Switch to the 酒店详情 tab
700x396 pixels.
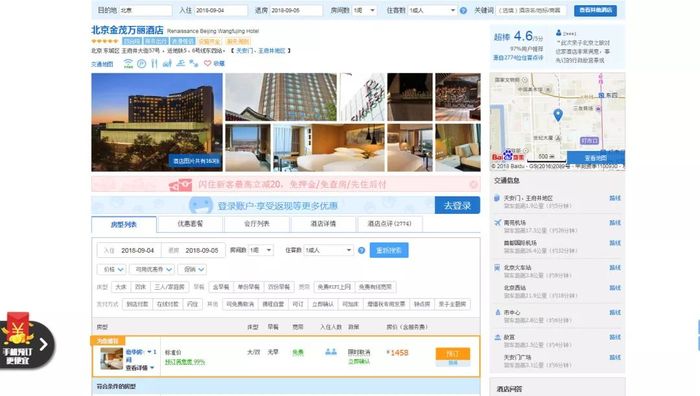pyautogui.click(x=323, y=224)
